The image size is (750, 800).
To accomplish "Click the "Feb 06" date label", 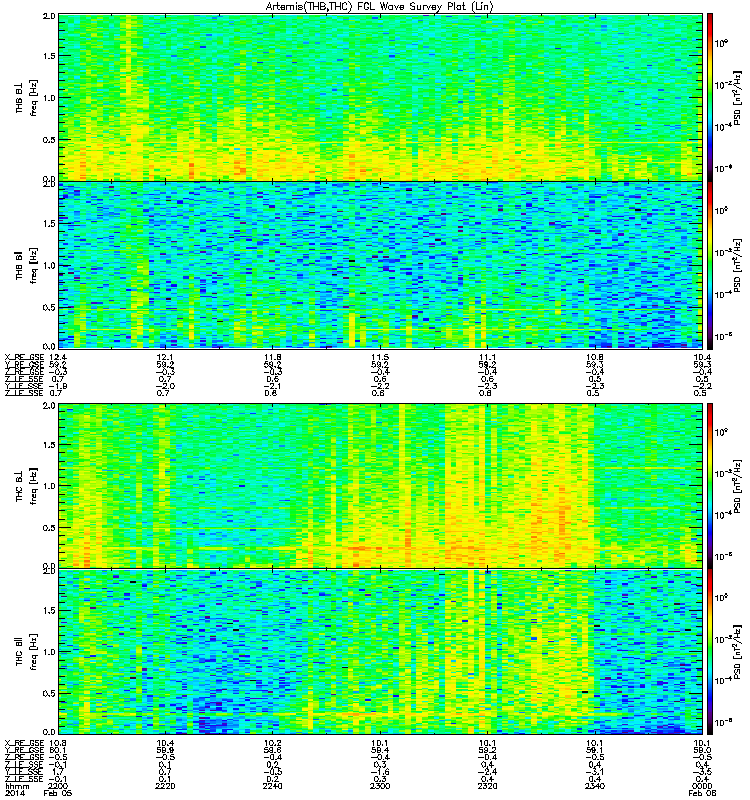I will 702,793.
